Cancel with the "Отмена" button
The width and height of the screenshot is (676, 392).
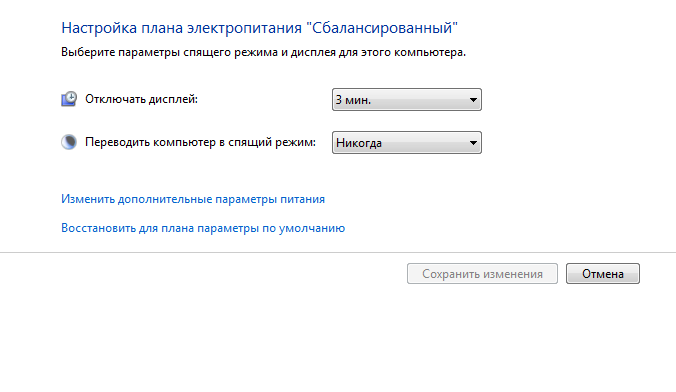603,274
